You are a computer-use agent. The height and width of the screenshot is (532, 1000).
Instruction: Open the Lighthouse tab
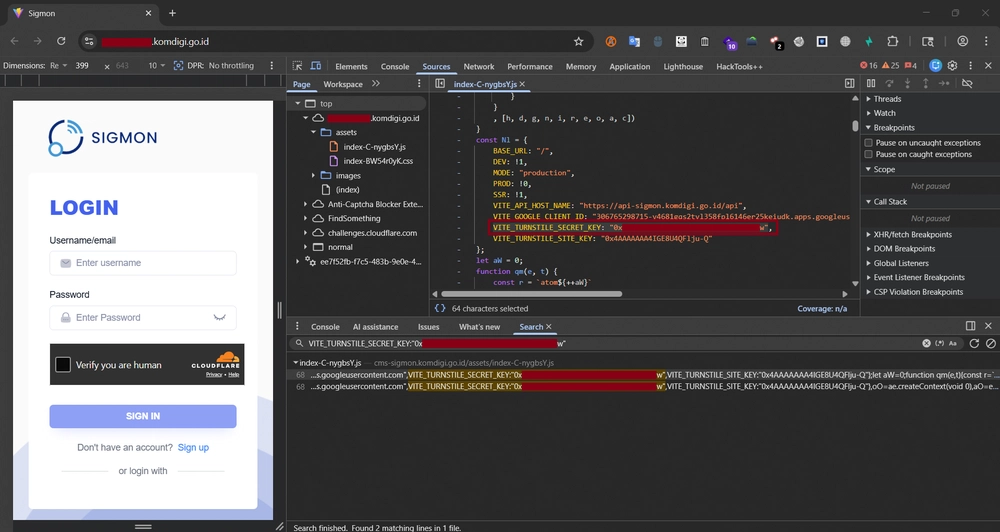point(683,66)
